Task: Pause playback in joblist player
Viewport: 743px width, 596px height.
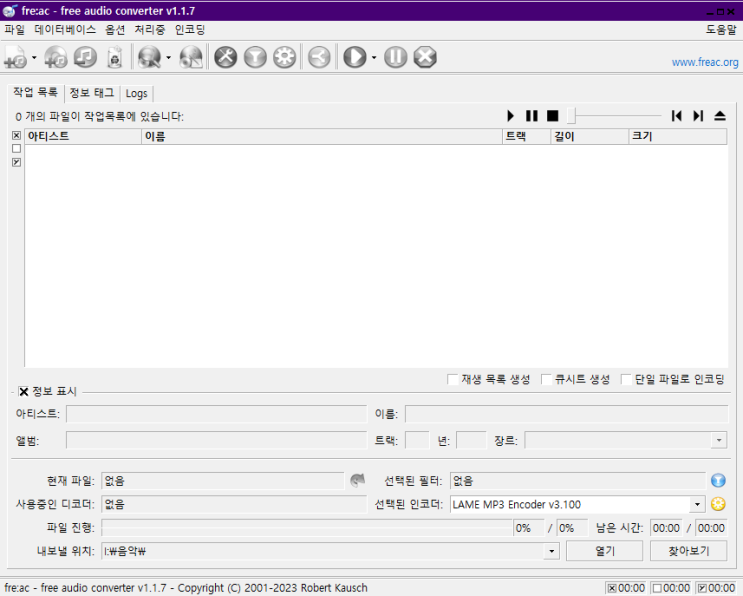Action: coord(532,116)
